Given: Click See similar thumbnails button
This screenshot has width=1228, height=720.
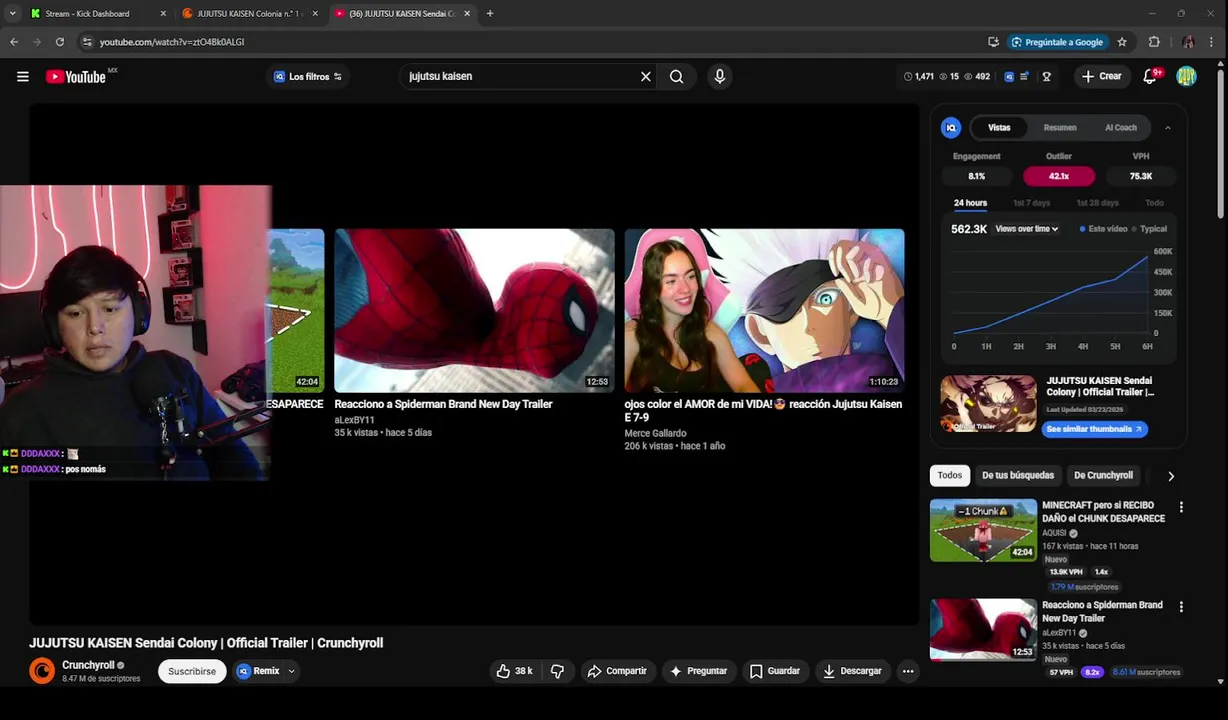Looking at the screenshot, I should (1094, 429).
